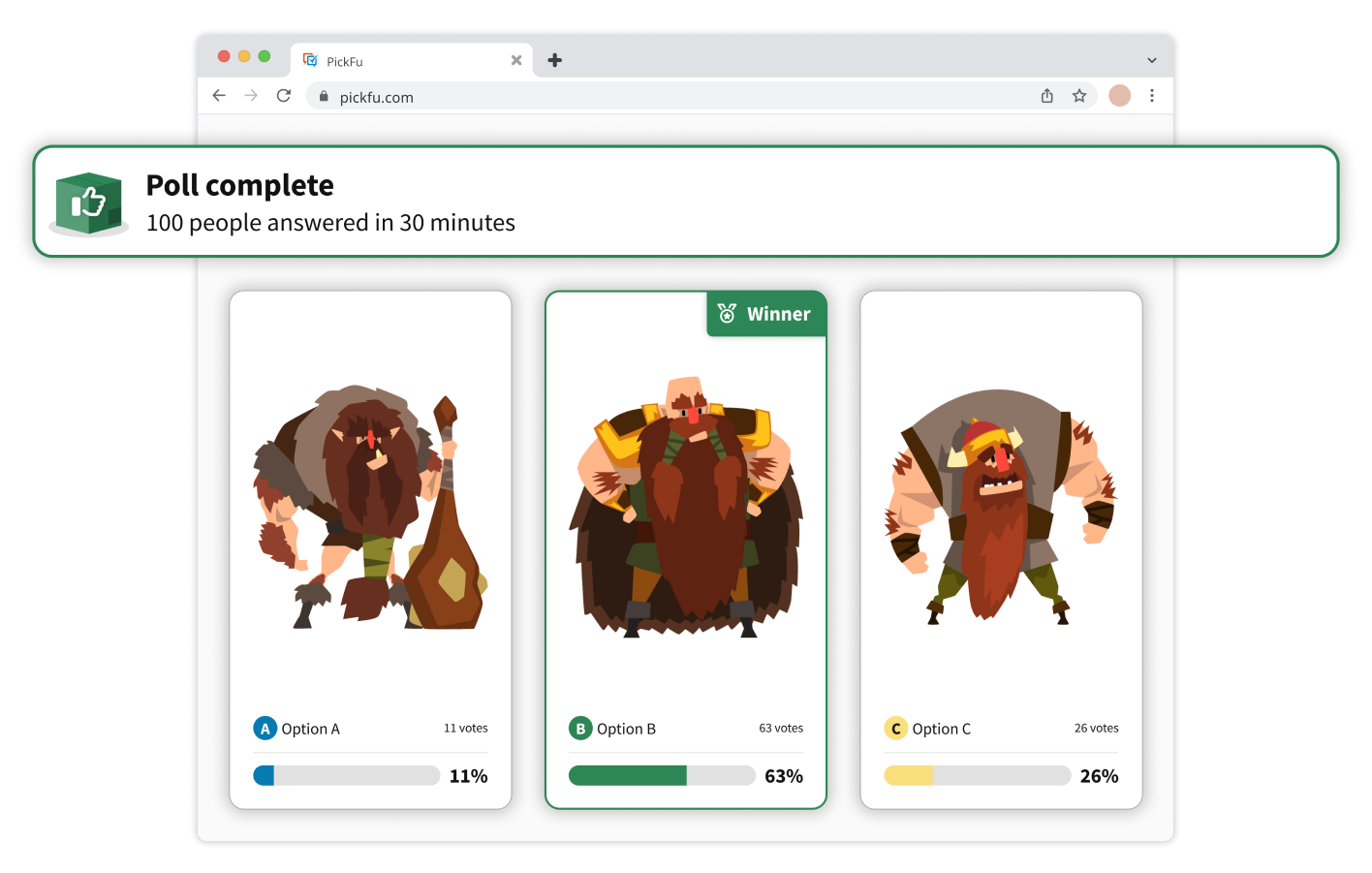Click the PickFu favicon in the browser tab

coord(311,60)
